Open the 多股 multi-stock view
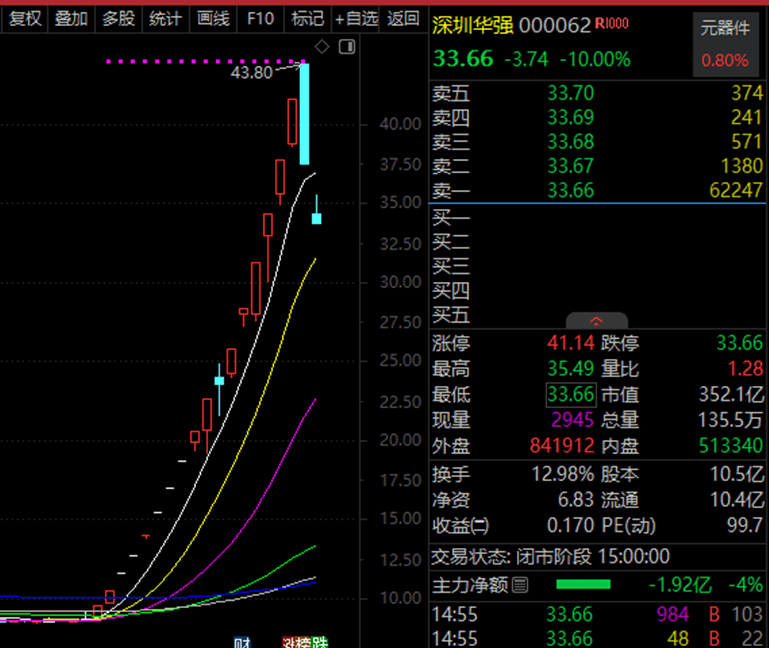Viewport: 769px width, 648px height. (x=118, y=18)
